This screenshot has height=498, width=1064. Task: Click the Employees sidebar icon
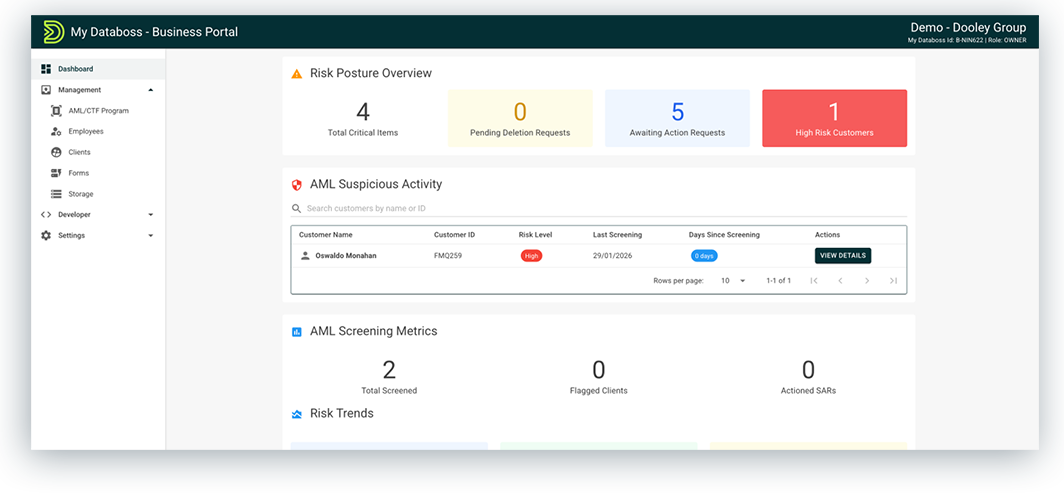(x=57, y=132)
